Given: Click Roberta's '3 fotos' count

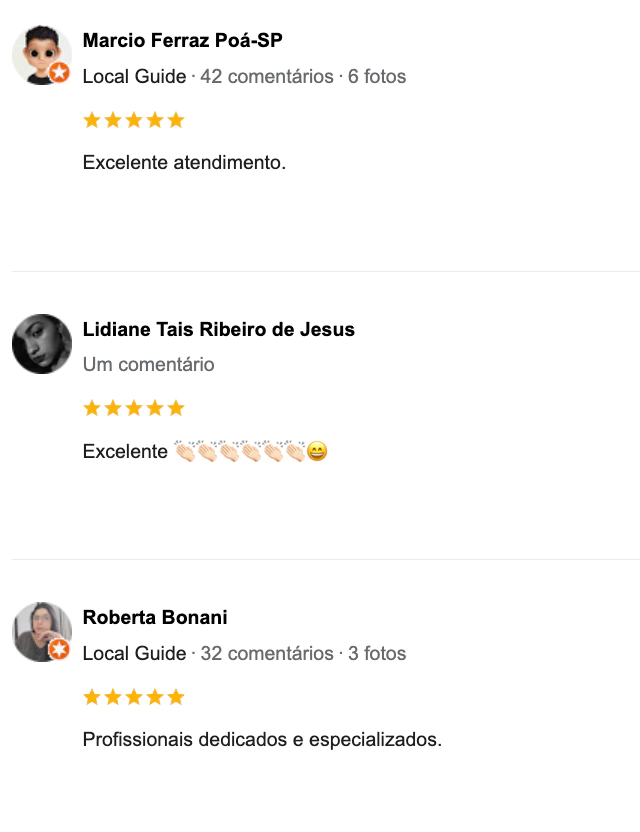Looking at the screenshot, I should (377, 654).
